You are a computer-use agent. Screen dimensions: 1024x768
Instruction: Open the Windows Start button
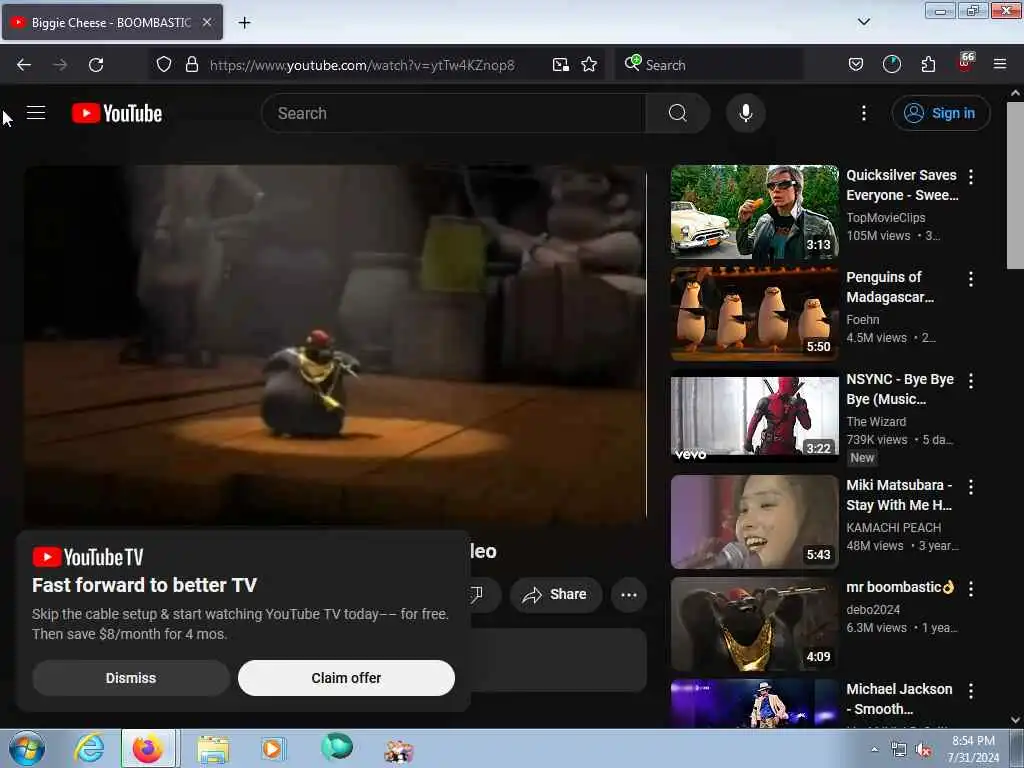(27, 748)
